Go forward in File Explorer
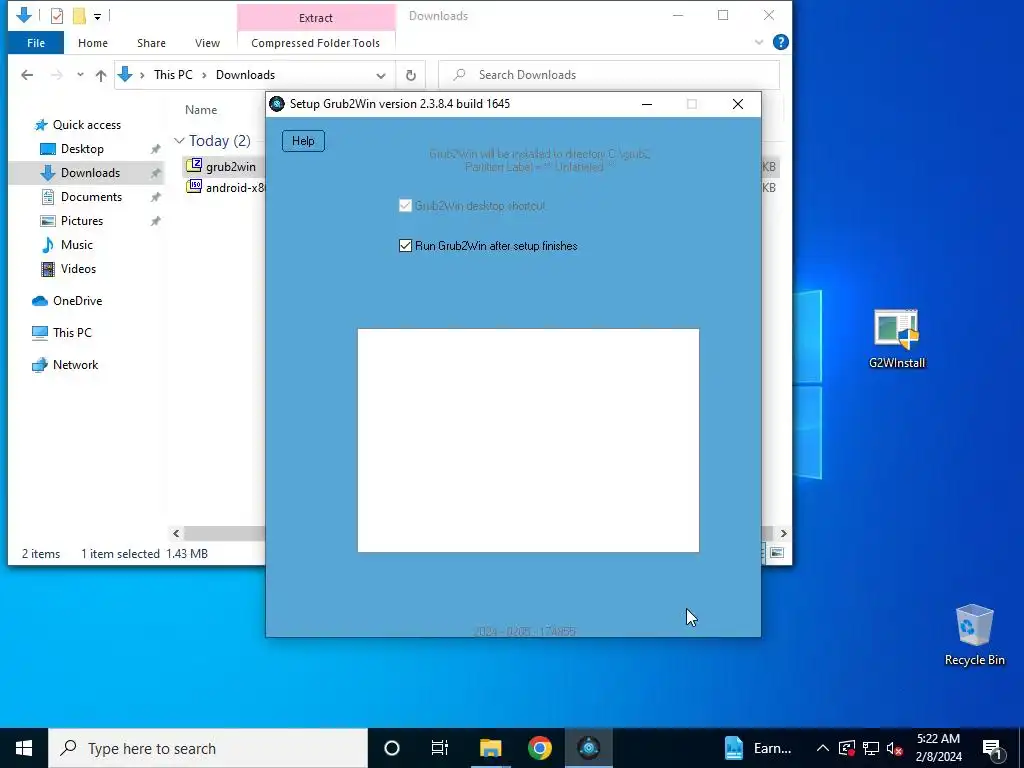Image resolution: width=1024 pixels, height=768 pixels. (57, 75)
